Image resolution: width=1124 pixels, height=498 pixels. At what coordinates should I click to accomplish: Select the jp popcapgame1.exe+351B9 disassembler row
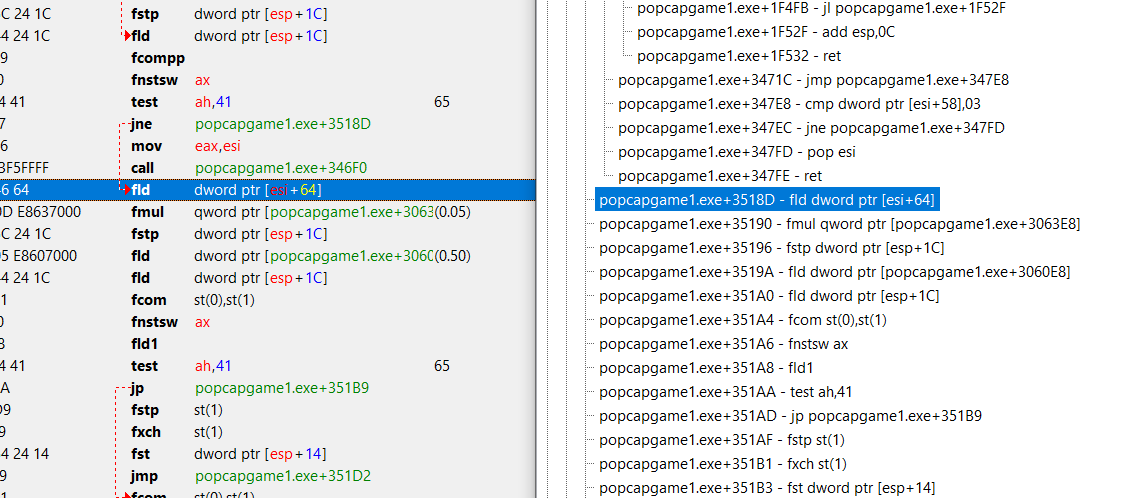coord(267,388)
